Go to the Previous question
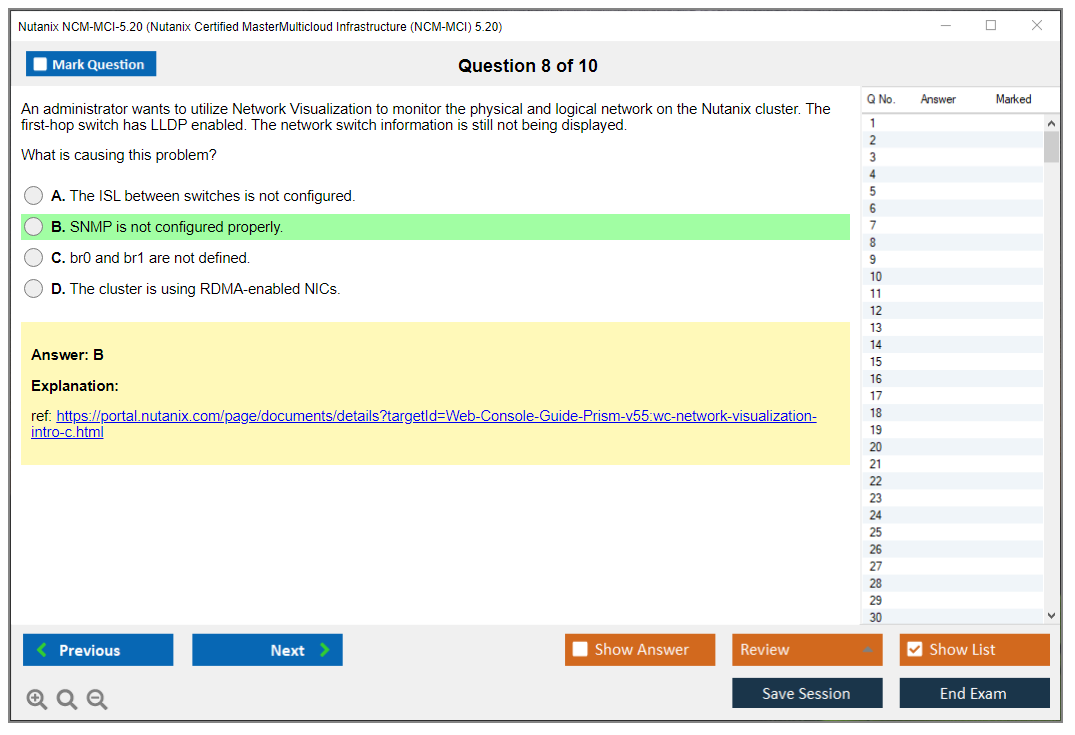Image resolution: width=1075 pixels, height=735 pixels. tap(98, 650)
